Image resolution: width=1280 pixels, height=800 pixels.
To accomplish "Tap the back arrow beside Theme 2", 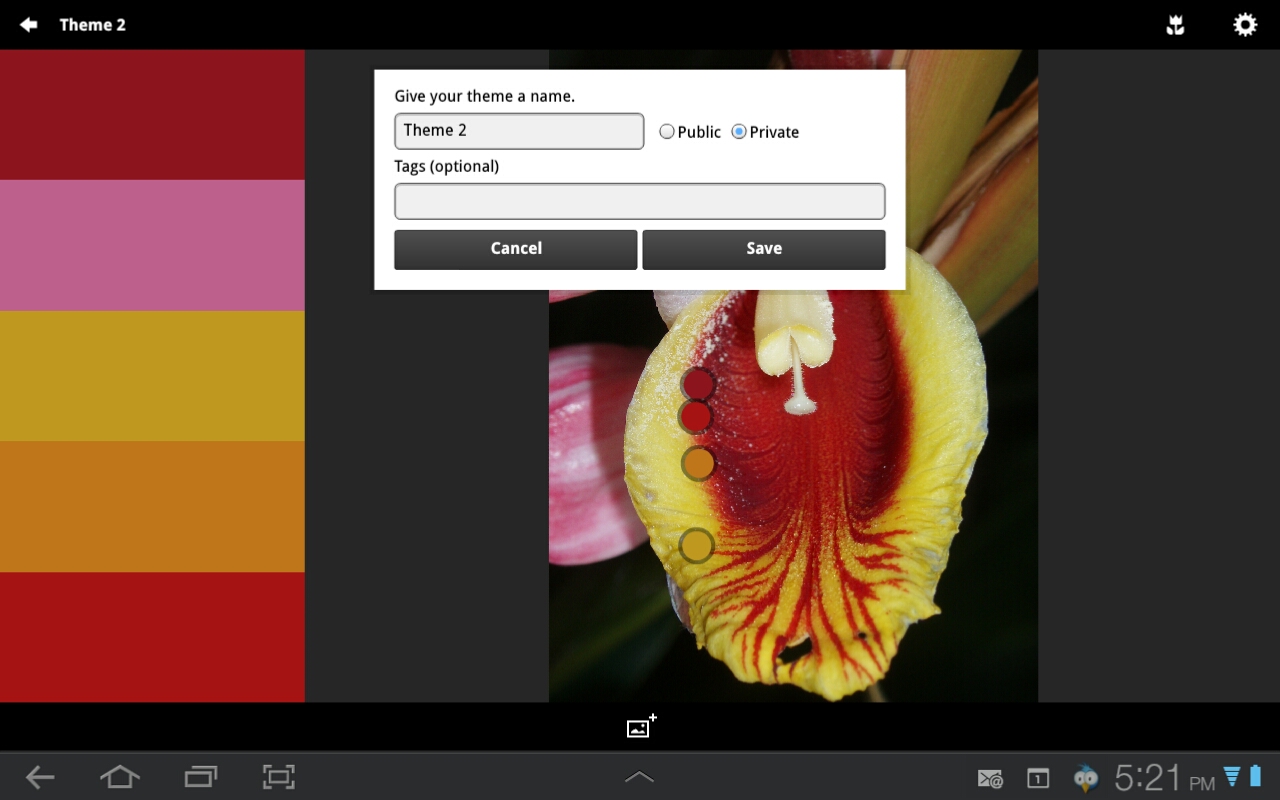I will click(28, 24).
